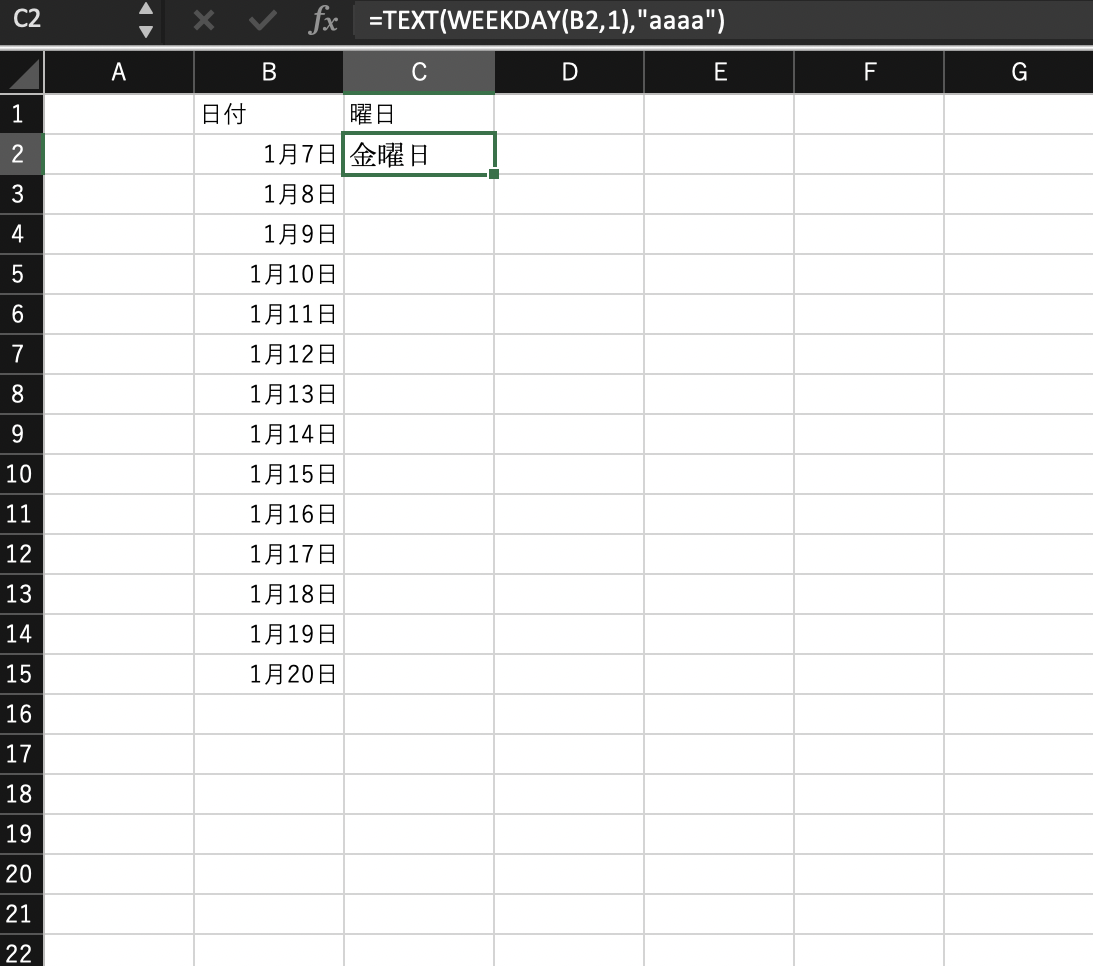
Task: Select the 1月13日 date cell
Action: tap(268, 394)
